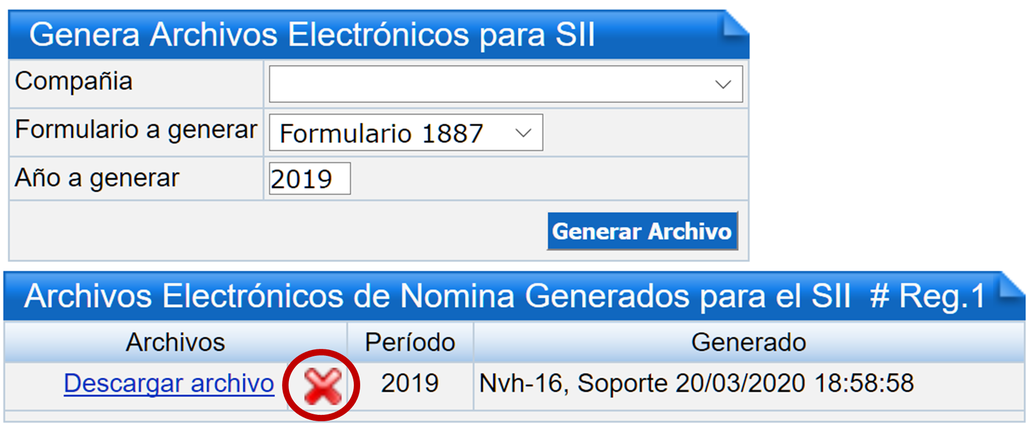Open the Formulario 1887 dropdown
Image resolution: width=1029 pixels, height=426 pixels.
coord(406,133)
